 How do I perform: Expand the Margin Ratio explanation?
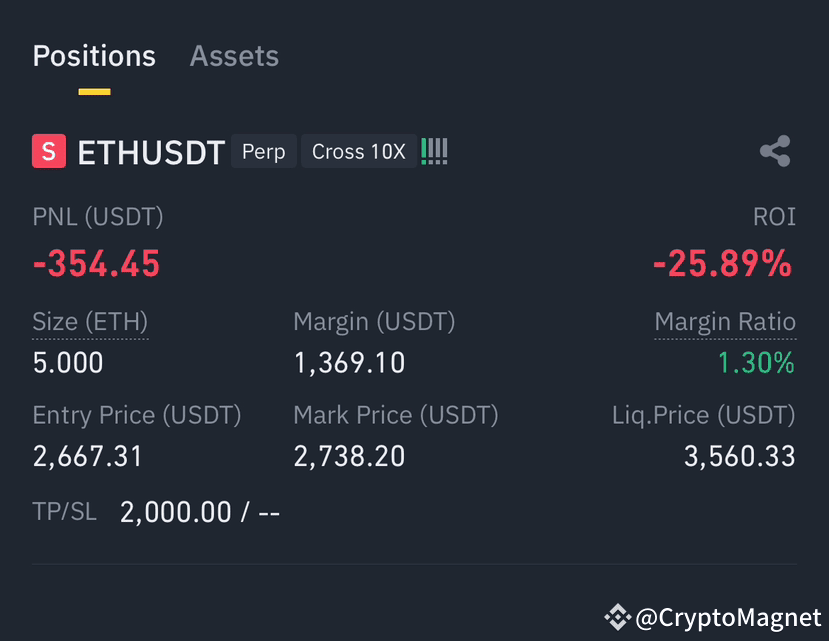point(725,321)
